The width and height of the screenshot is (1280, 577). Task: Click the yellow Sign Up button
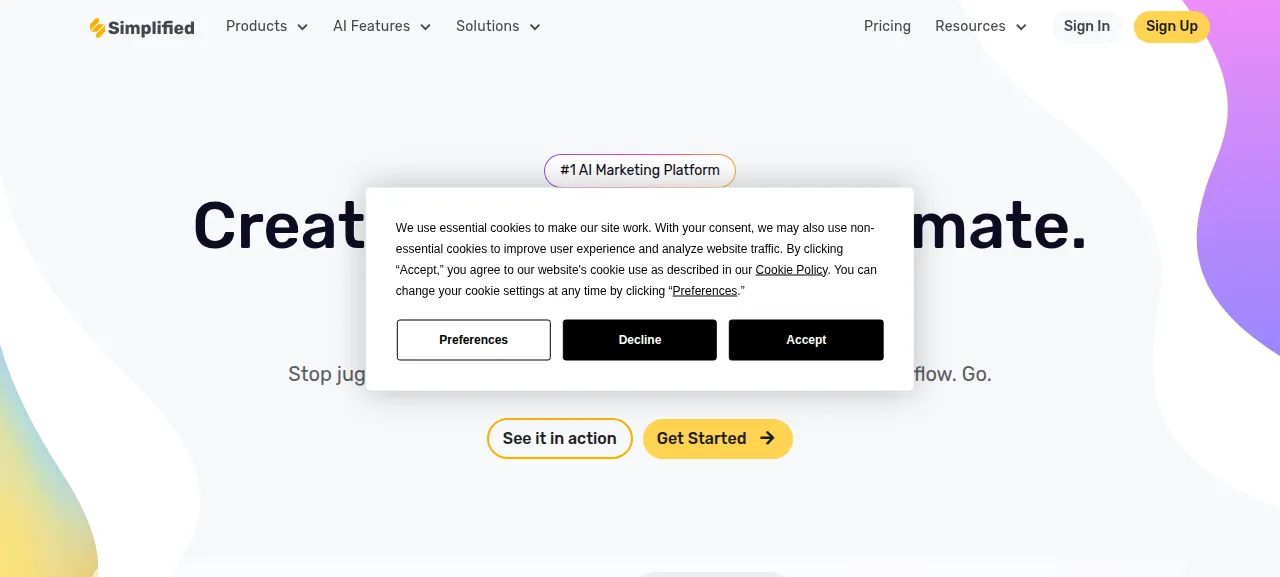point(1172,27)
